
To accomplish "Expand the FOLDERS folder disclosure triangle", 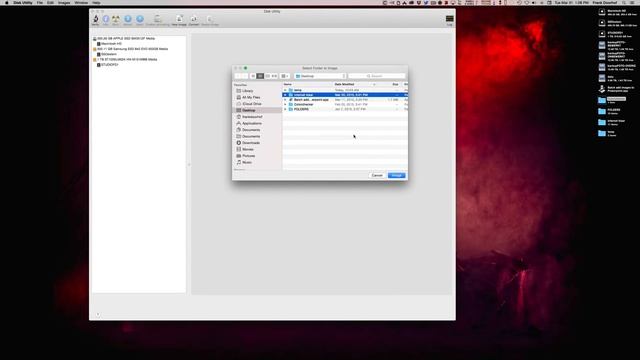I will 285,110.
